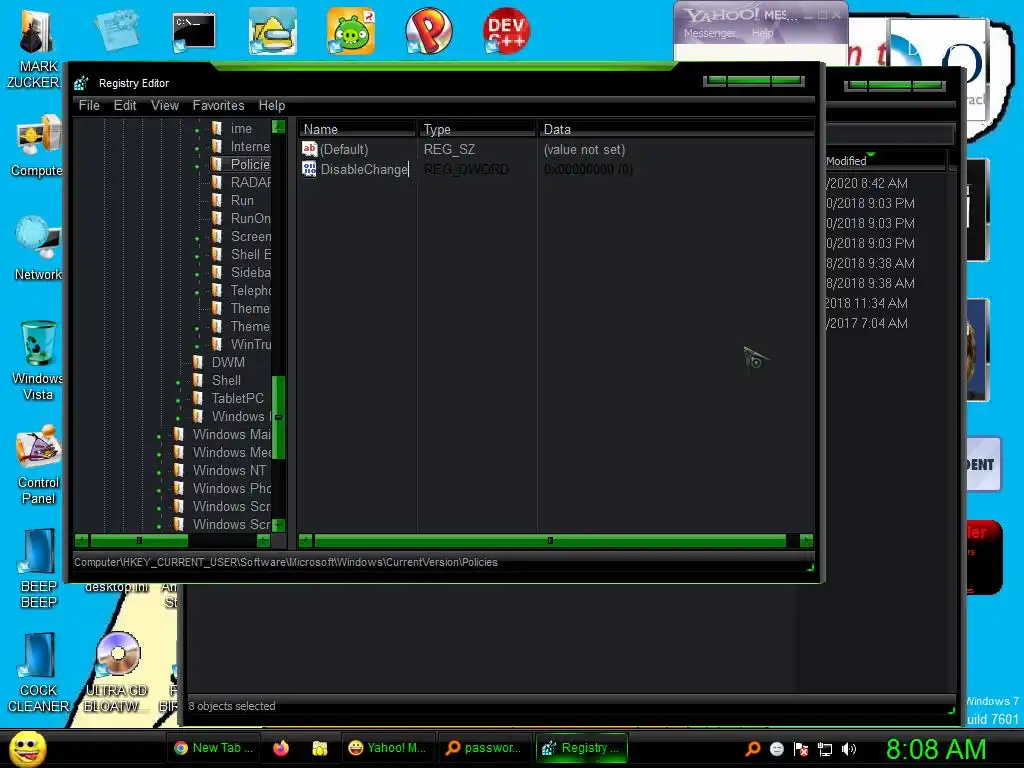Click the DisableChange rename text field

click(364, 169)
